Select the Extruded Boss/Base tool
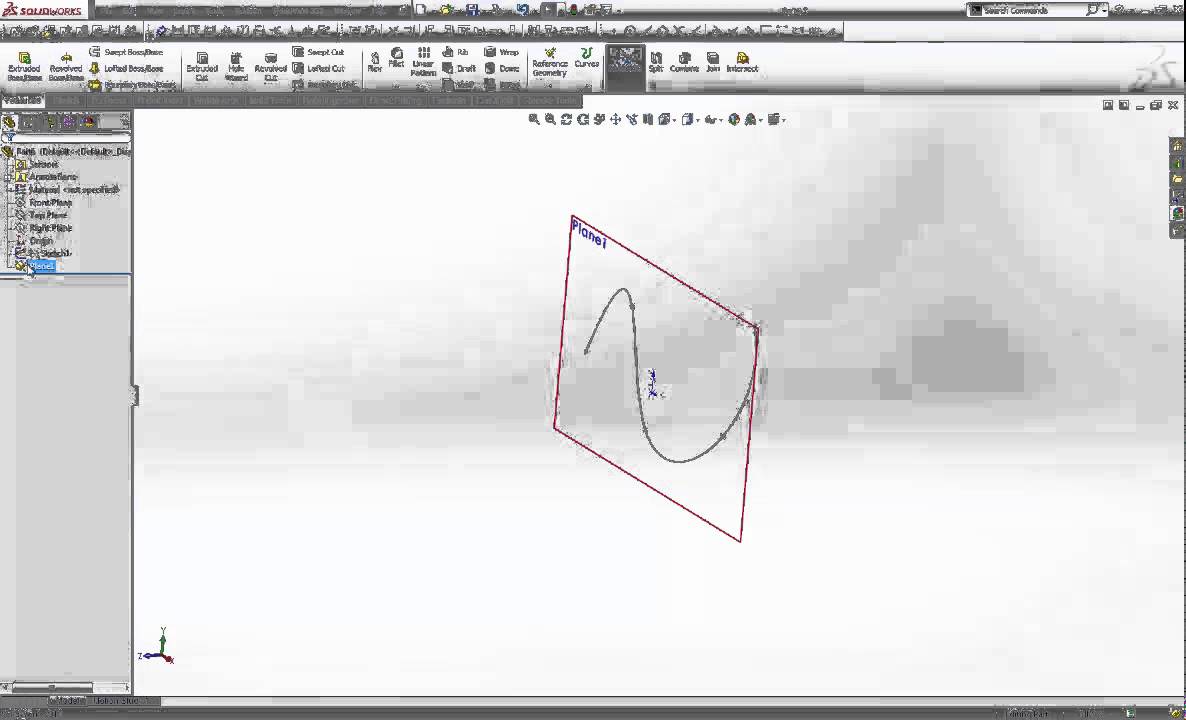The image size is (1186, 720). pyautogui.click(x=22, y=63)
